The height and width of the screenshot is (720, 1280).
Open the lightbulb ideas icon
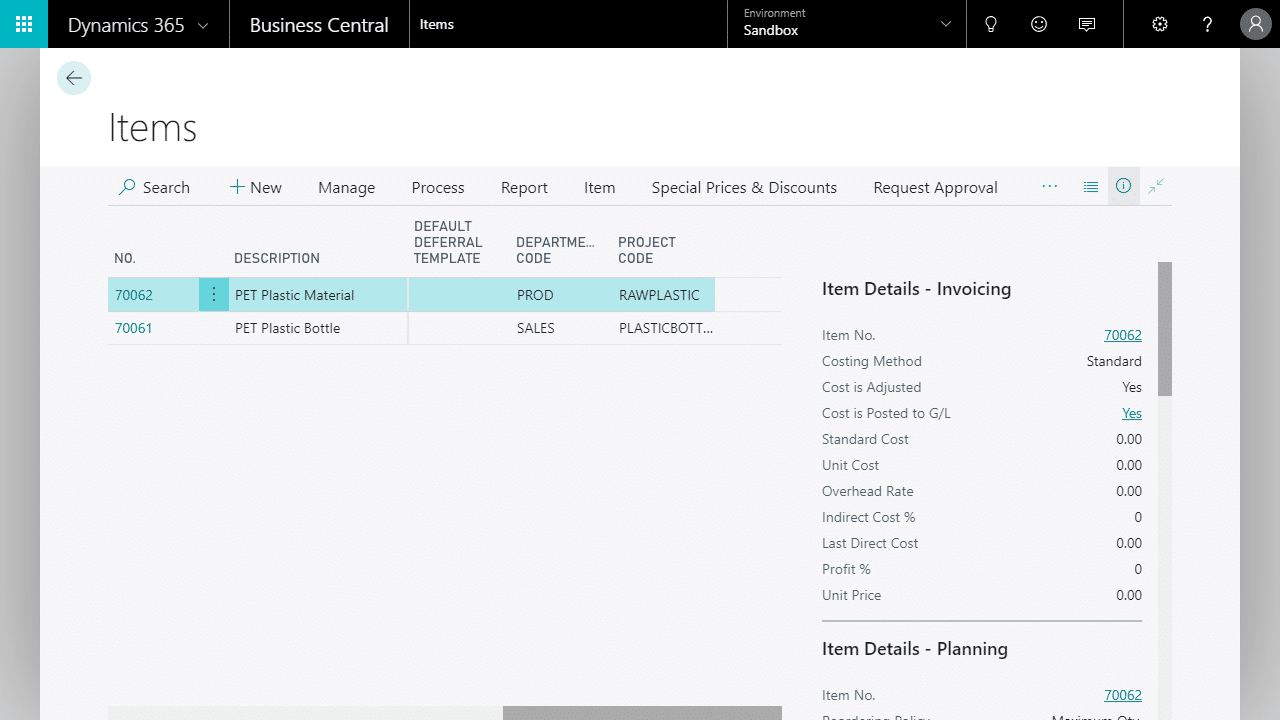991,24
